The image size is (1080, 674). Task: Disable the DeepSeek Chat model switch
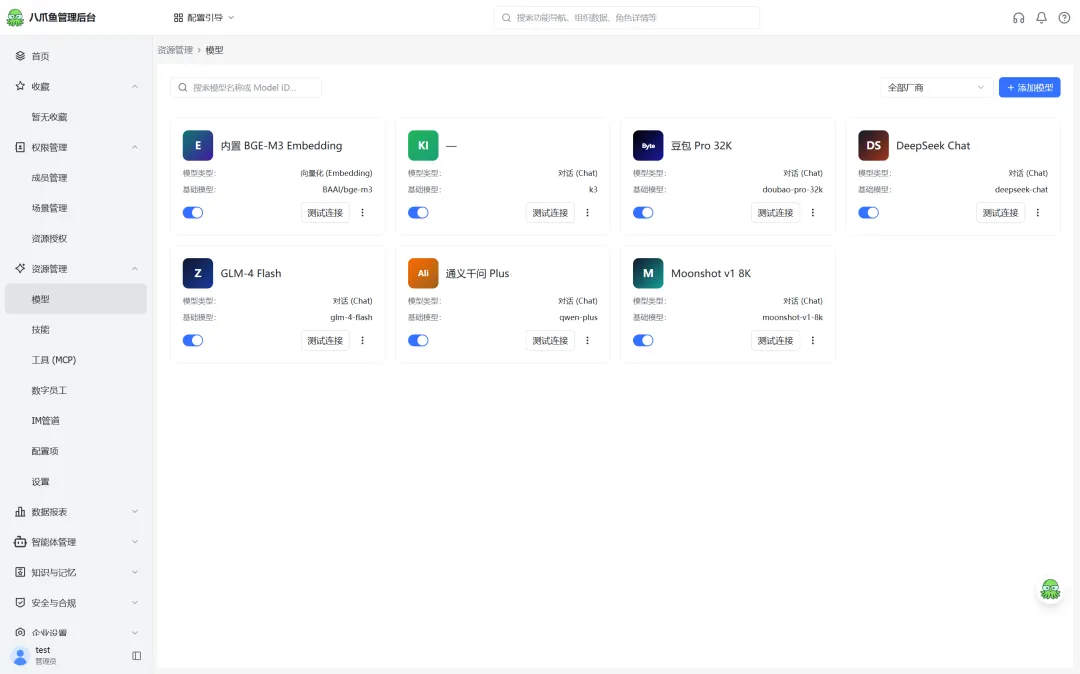tap(869, 213)
